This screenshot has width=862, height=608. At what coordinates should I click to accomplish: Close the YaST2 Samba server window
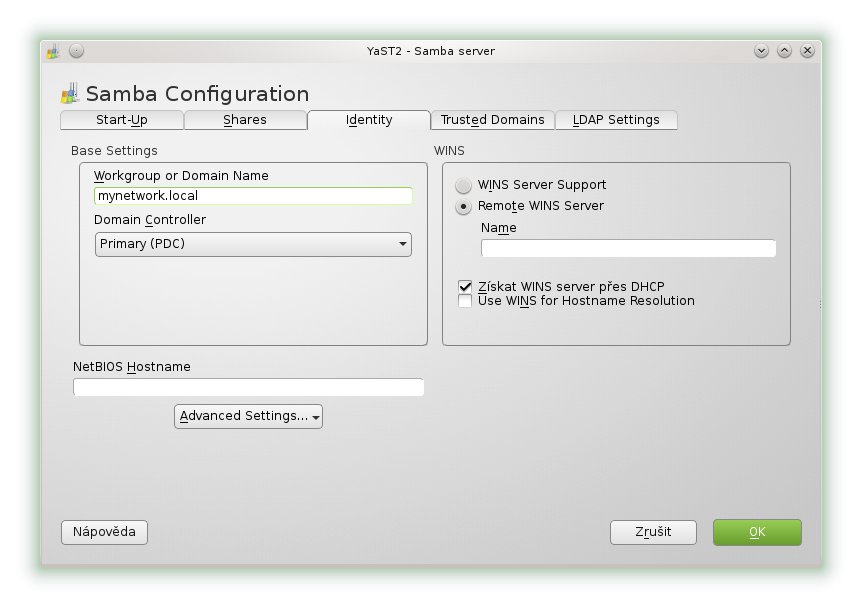(807, 51)
